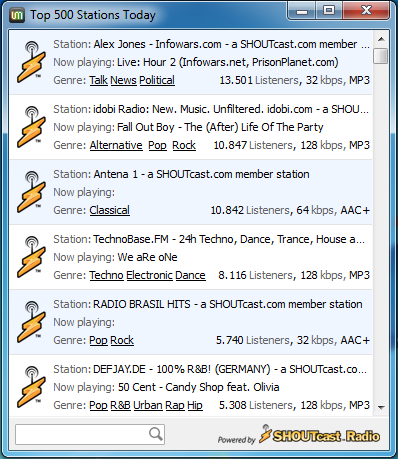Open the Dance genre link
The width and height of the screenshot is (398, 459).
190,275
